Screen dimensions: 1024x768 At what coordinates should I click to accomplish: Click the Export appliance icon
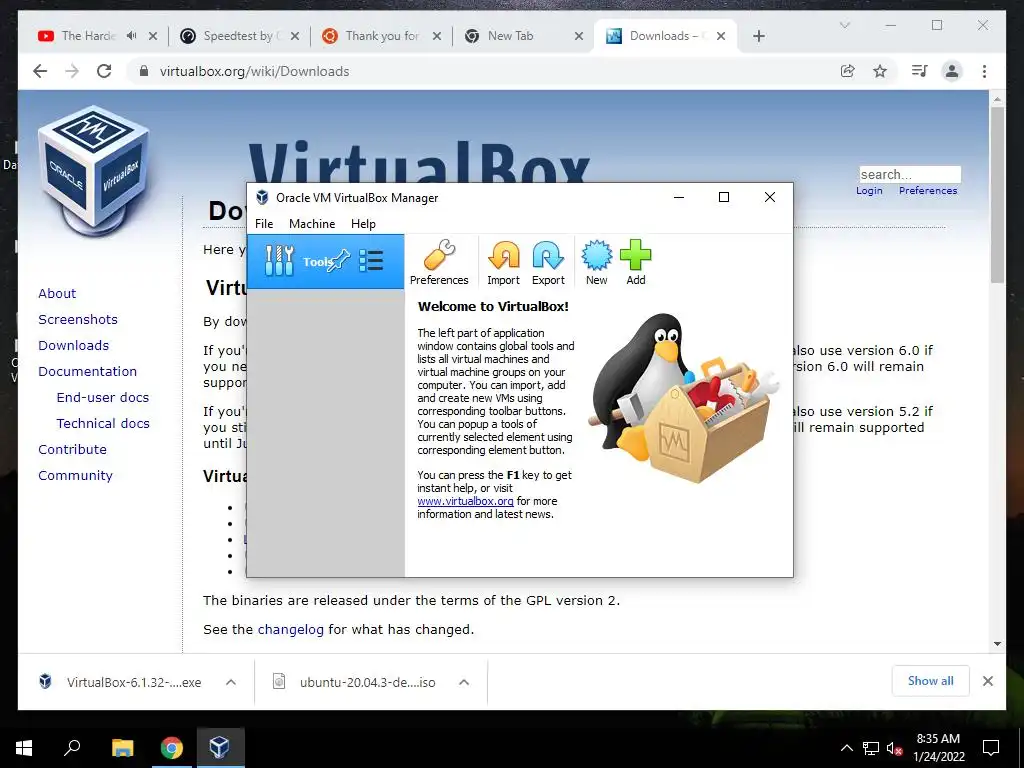click(x=548, y=255)
